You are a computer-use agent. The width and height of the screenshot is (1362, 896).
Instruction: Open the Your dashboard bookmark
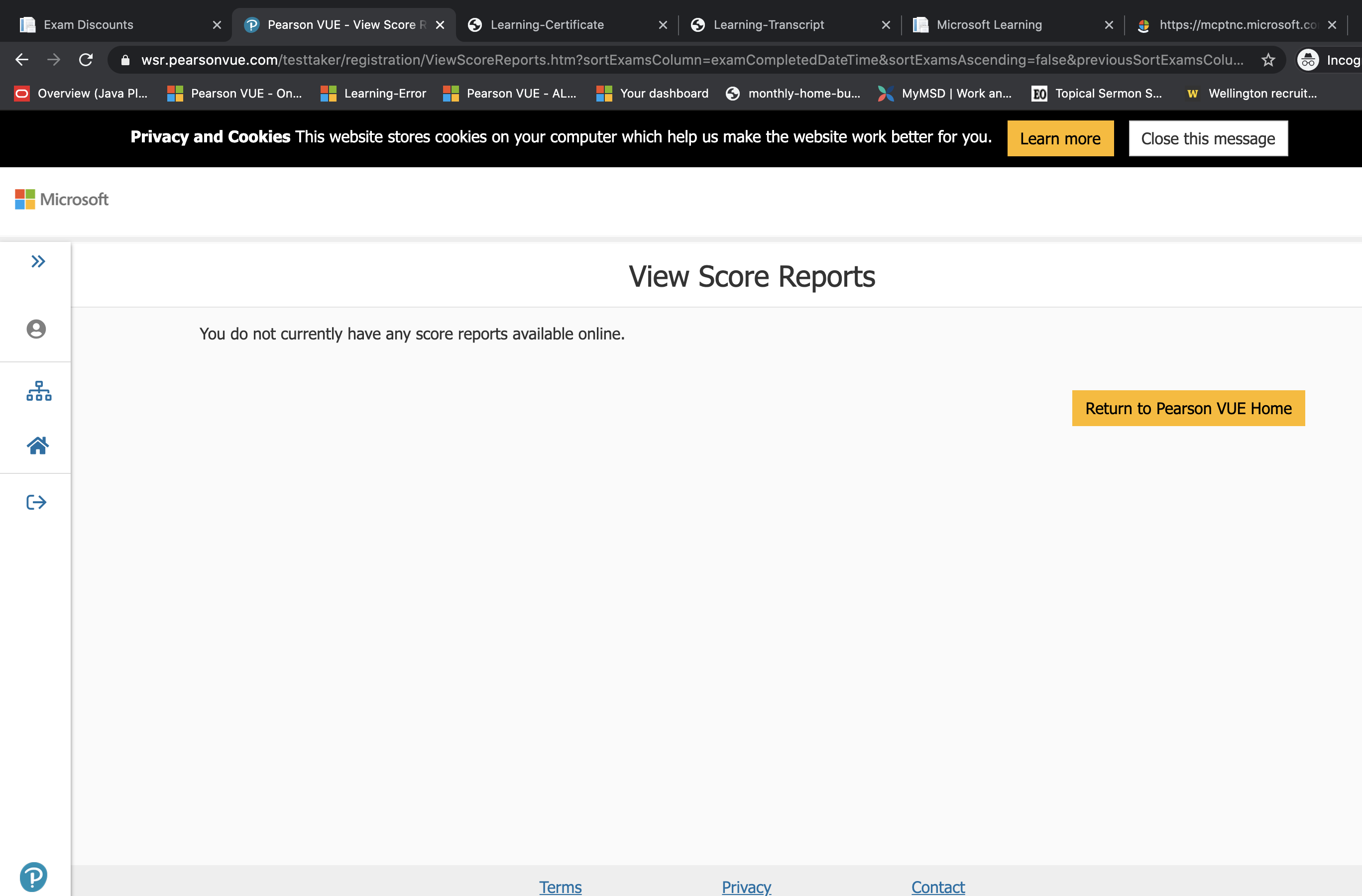click(653, 93)
